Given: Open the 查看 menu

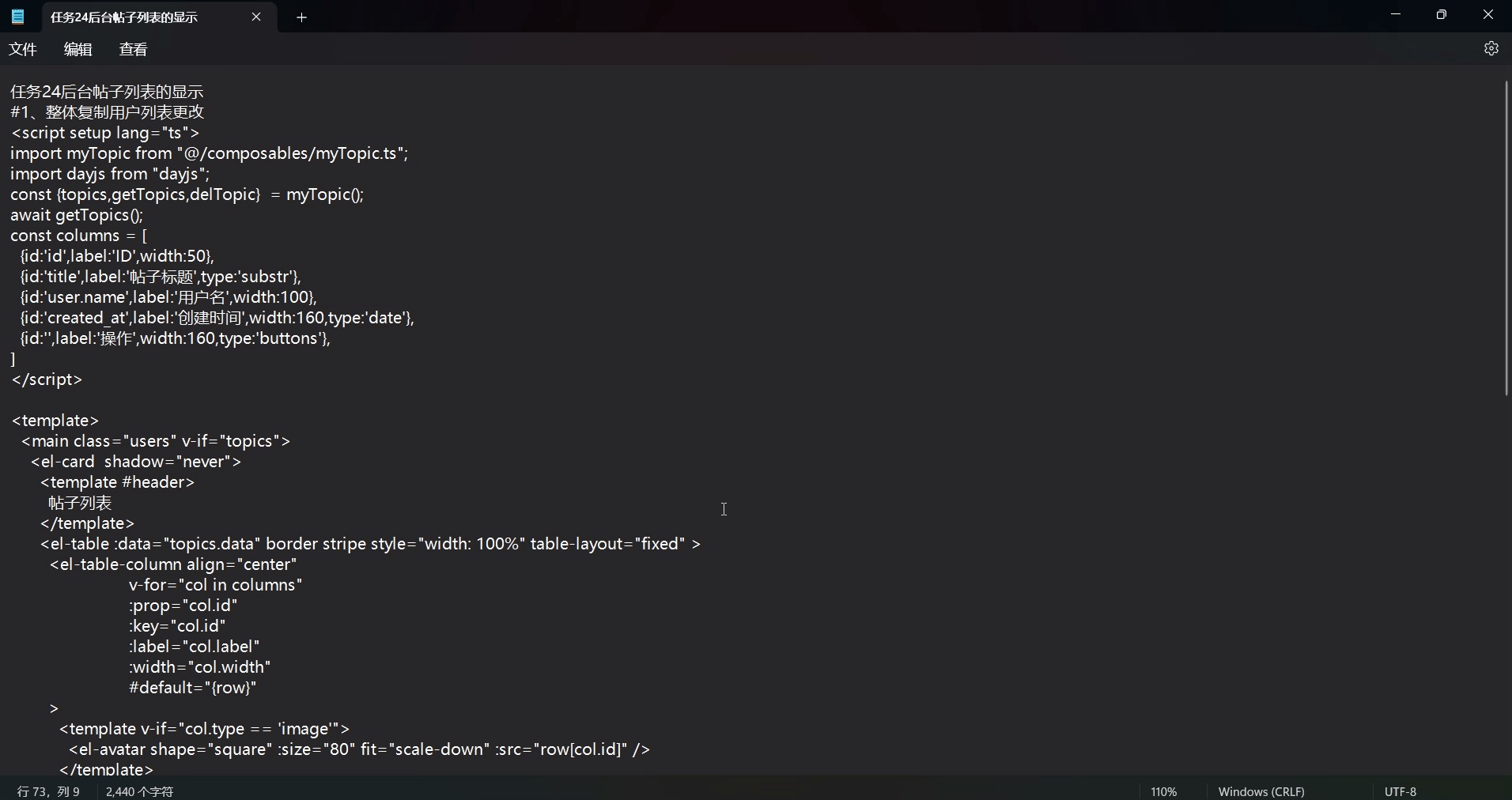Looking at the screenshot, I should point(133,49).
